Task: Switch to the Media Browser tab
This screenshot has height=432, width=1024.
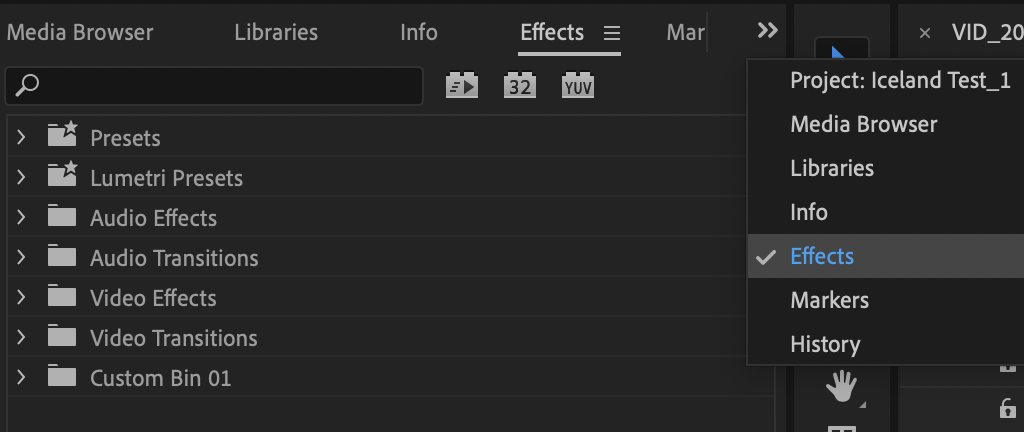Action: point(80,33)
